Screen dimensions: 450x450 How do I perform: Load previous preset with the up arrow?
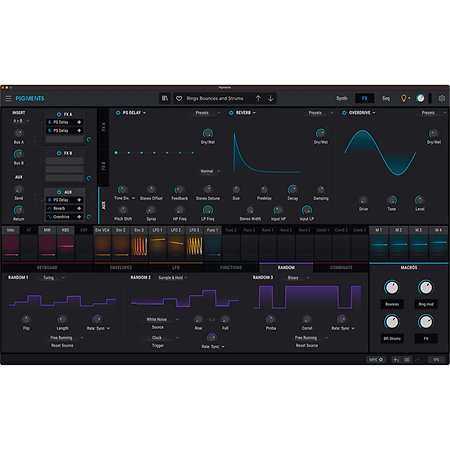(258, 98)
